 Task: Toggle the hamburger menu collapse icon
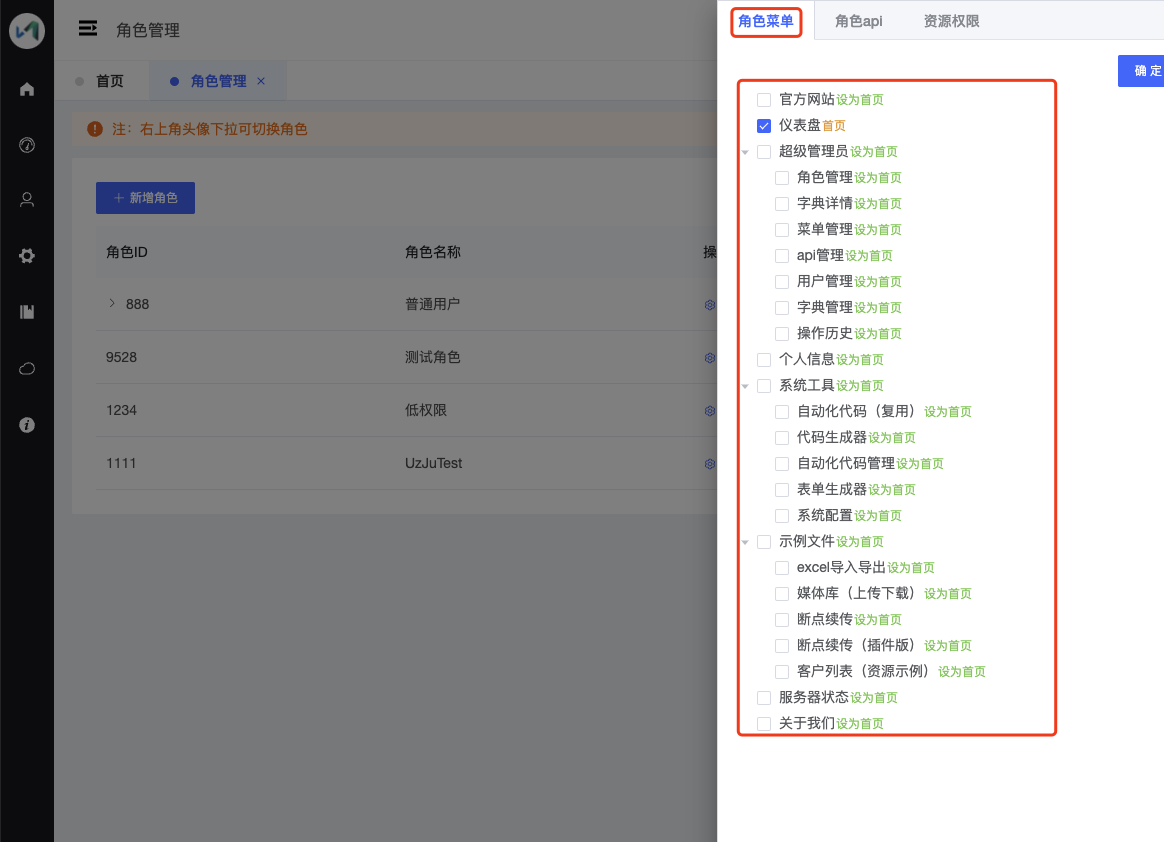point(88,29)
